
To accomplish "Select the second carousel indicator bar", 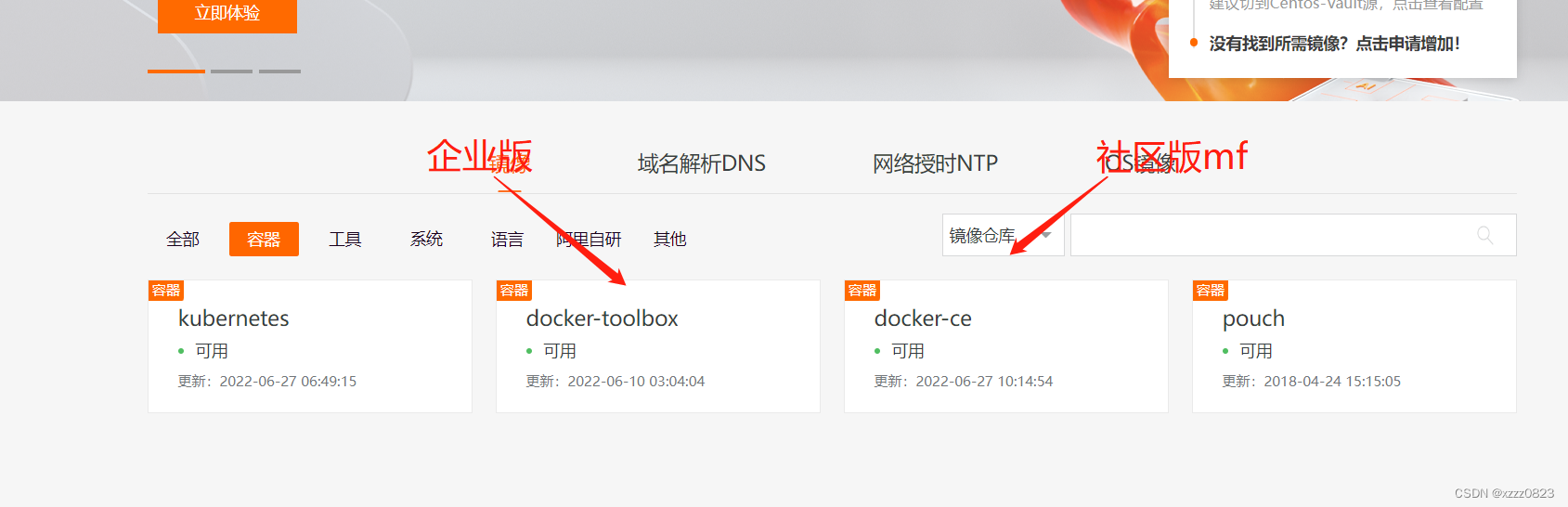I will point(231,71).
